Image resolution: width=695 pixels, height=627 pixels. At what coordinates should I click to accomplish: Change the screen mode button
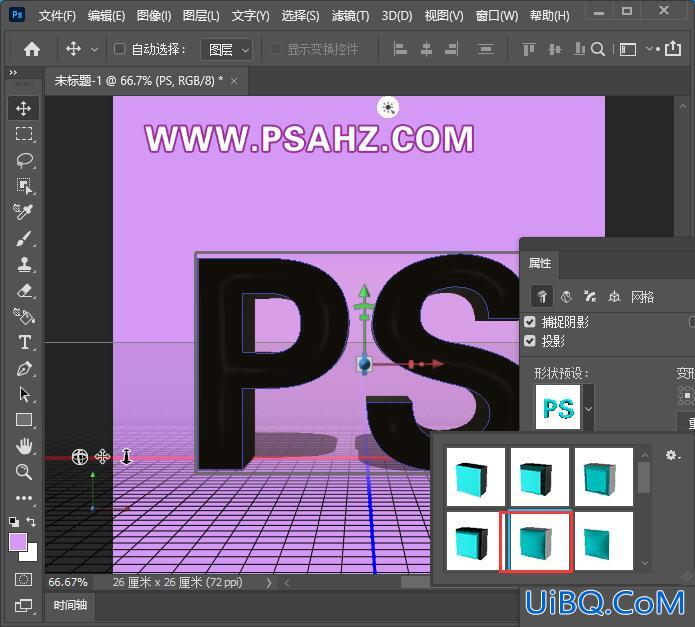click(23, 605)
